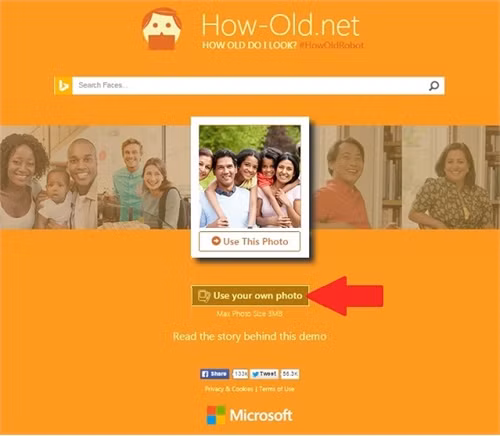Click the Microsoft four-color logo
This screenshot has height=436, width=500.
coord(216,415)
